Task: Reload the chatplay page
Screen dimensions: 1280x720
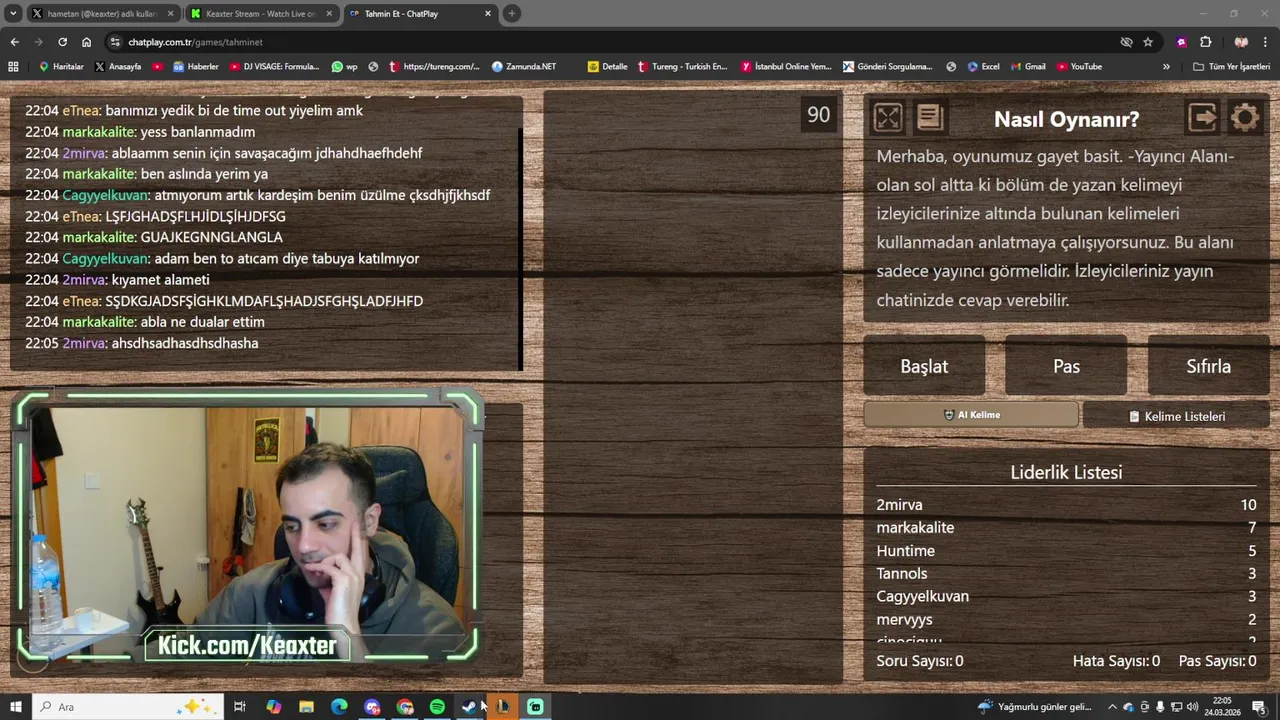Action: [x=62, y=42]
